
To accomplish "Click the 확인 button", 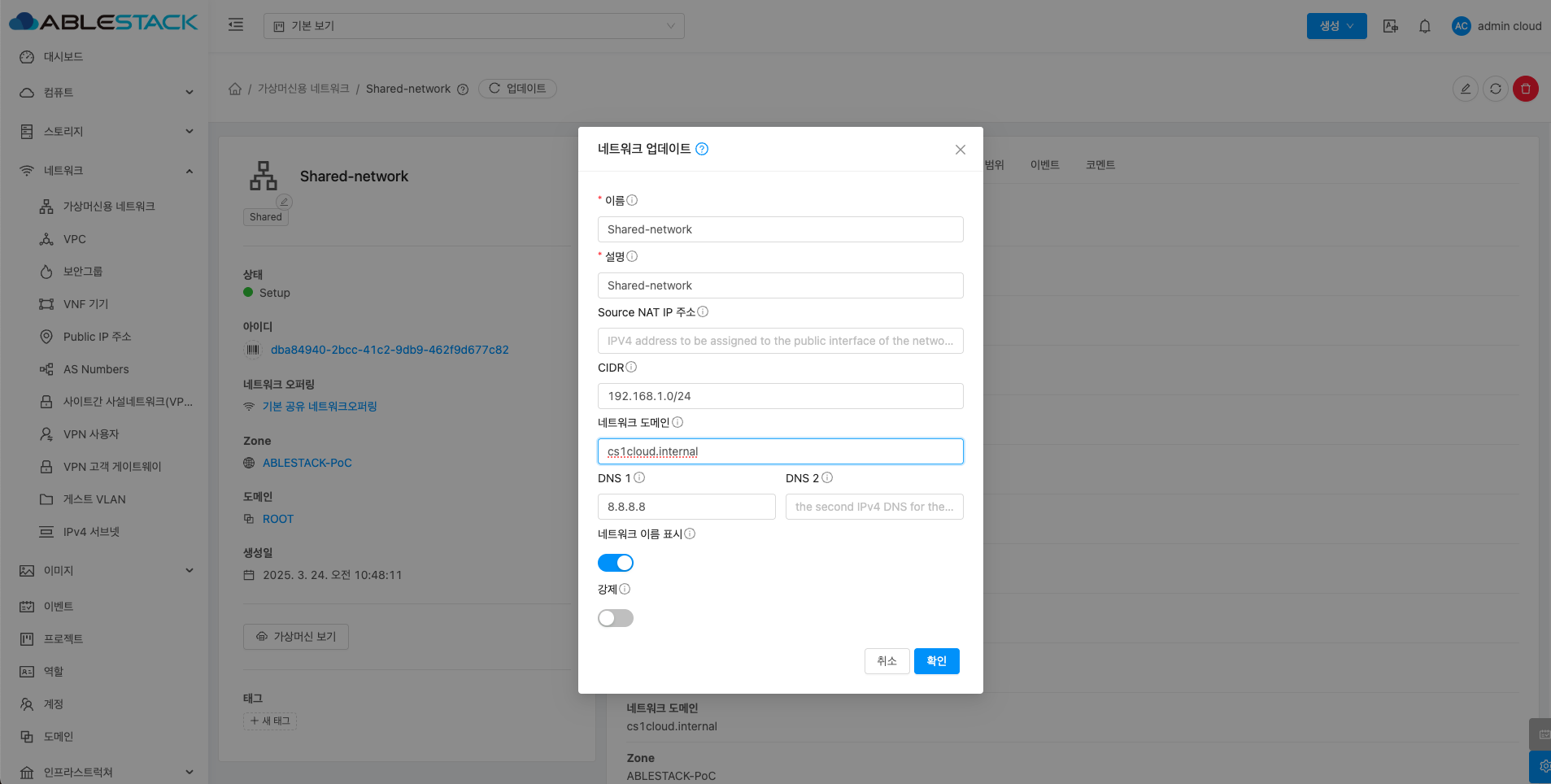I will [936, 661].
